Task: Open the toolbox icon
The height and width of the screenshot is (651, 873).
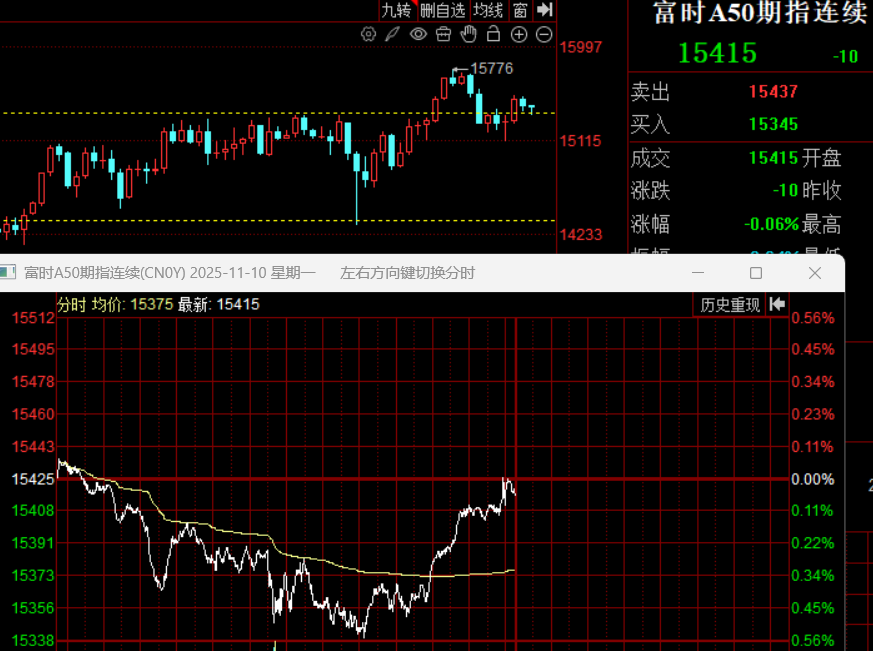Action: tap(443, 34)
